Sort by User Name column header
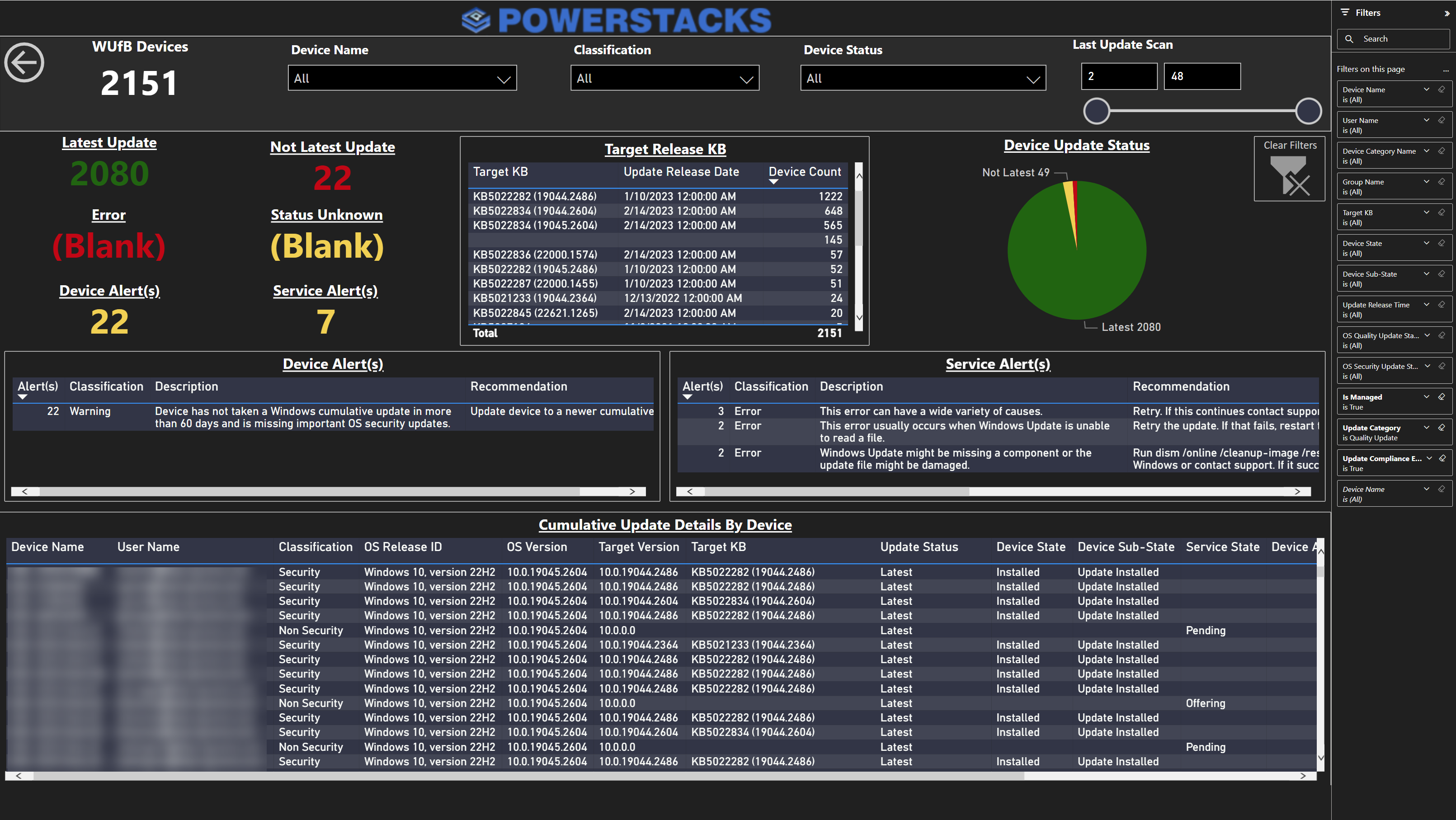The width and height of the screenshot is (1456, 820). [x=148, y=547]
